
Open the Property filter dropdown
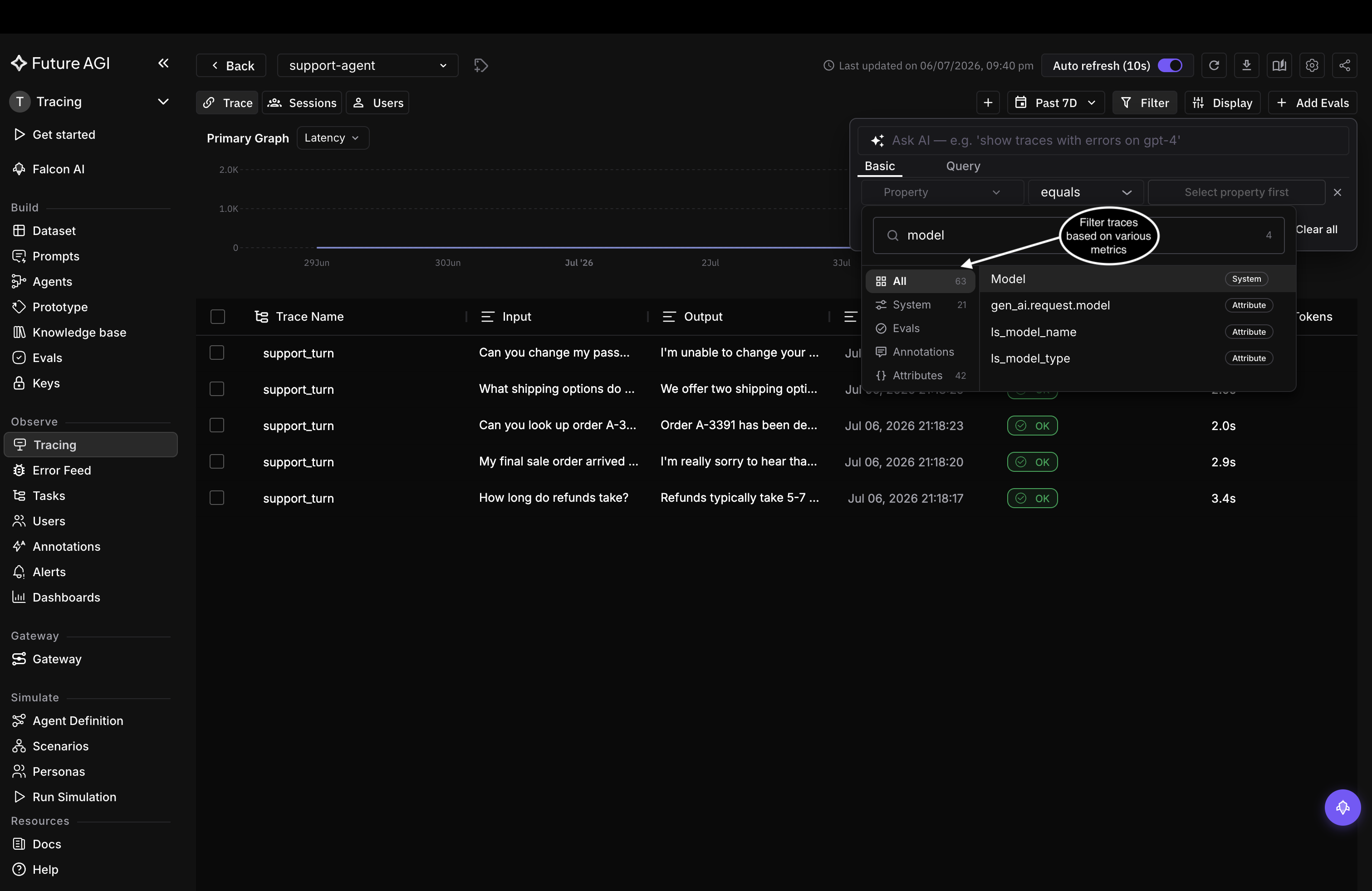(x=942, y=192)
